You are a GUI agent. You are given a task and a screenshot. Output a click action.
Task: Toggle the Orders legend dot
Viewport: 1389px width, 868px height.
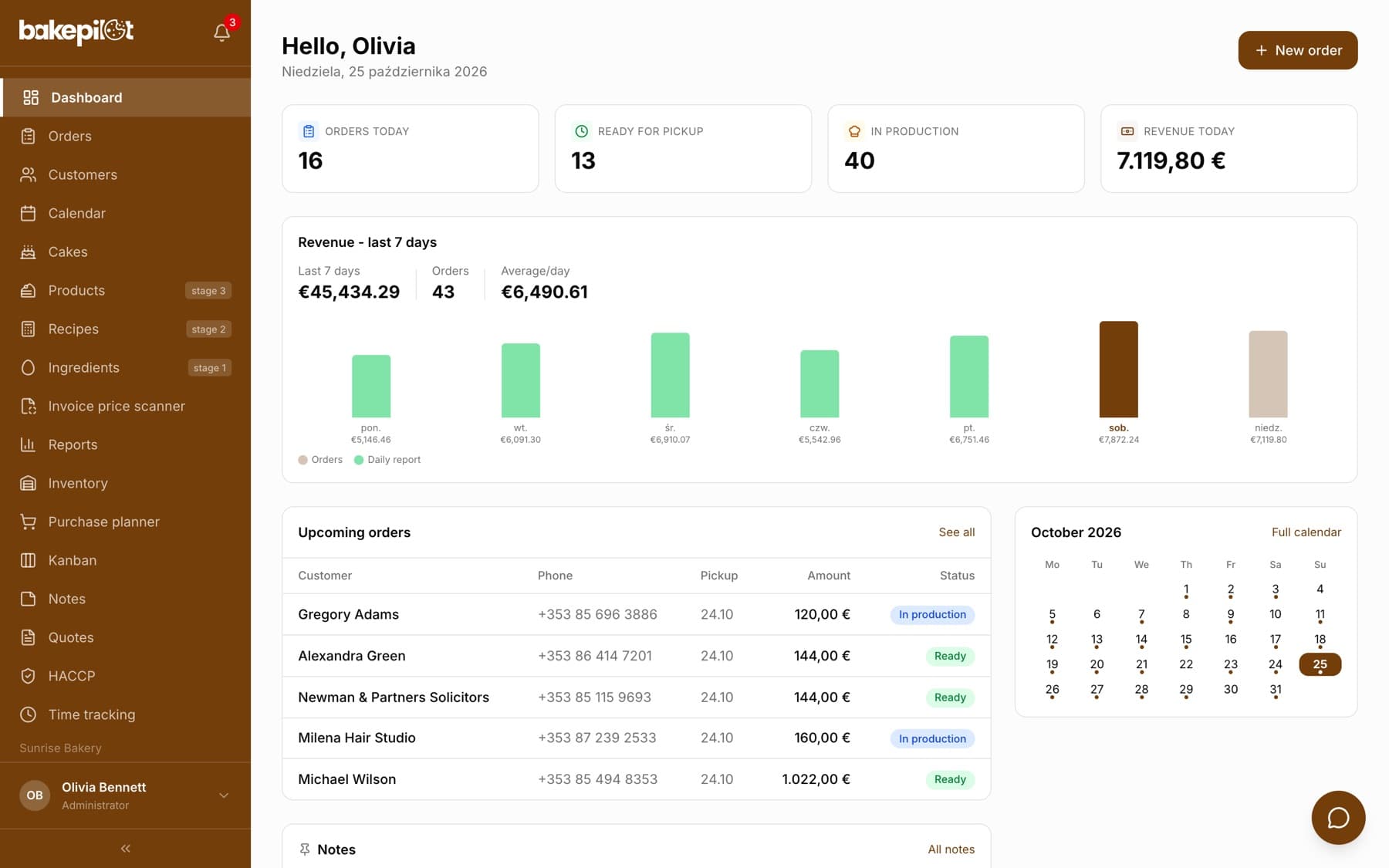click(x=302, y=460)
